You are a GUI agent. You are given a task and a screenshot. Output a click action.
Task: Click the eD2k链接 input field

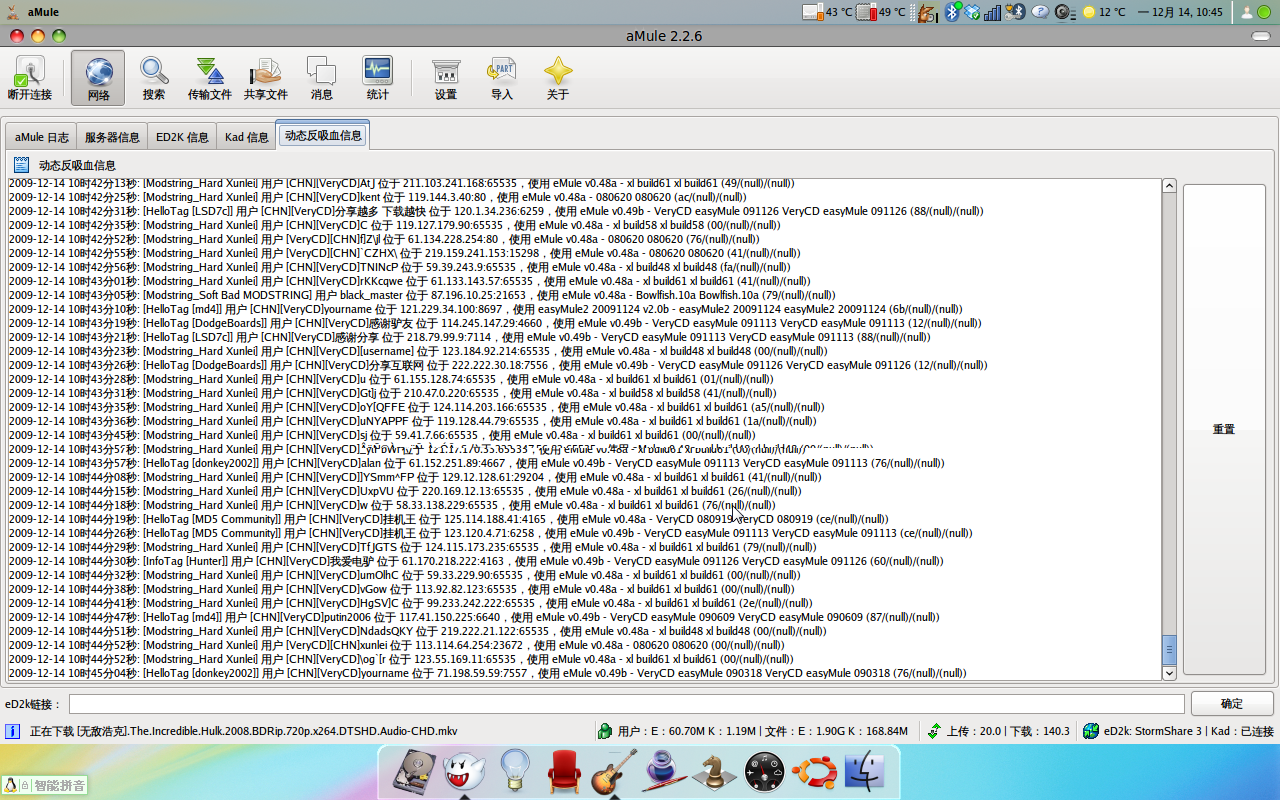[x=627, y=704]
